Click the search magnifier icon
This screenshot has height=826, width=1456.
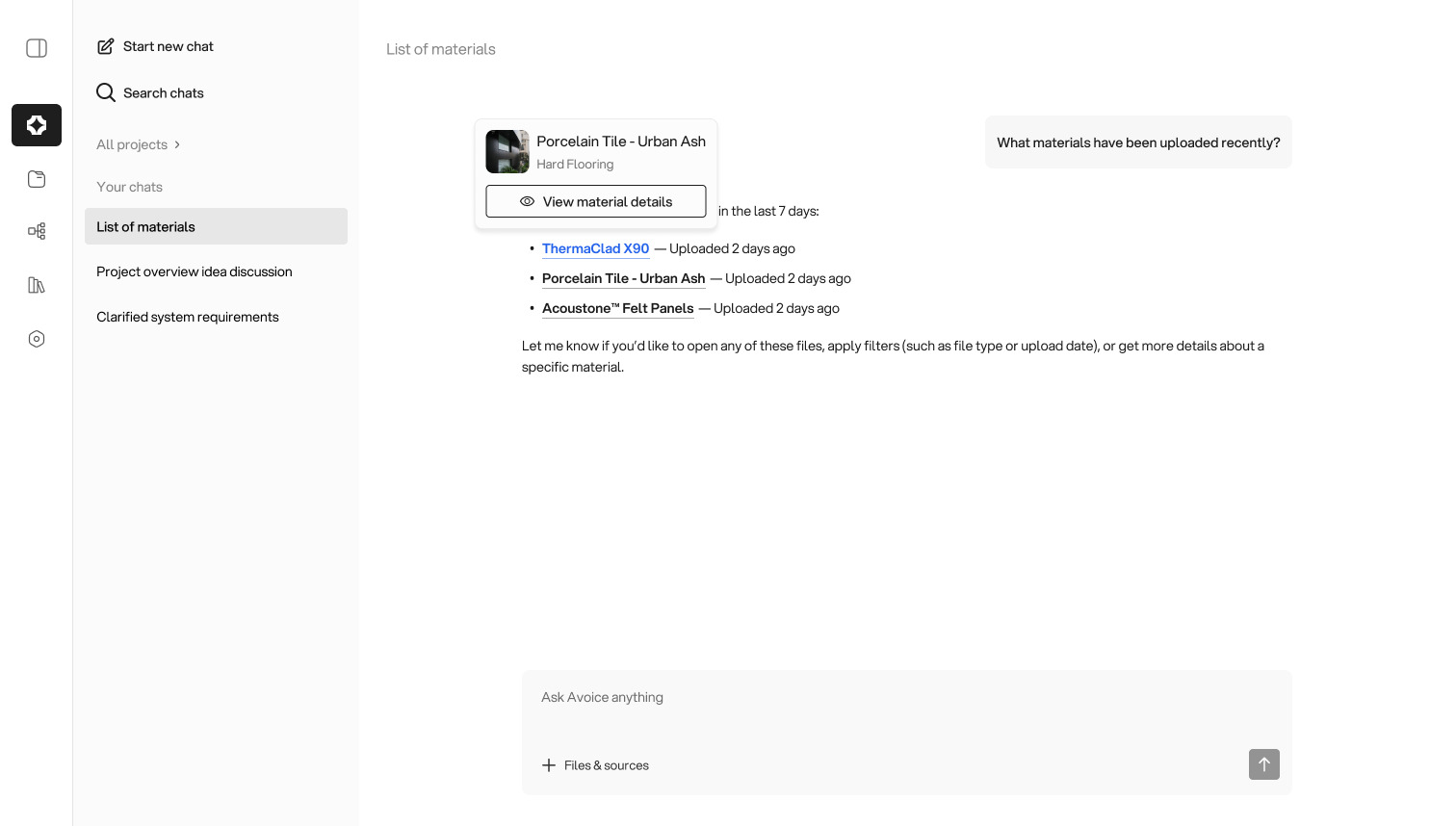pos(106,92)
